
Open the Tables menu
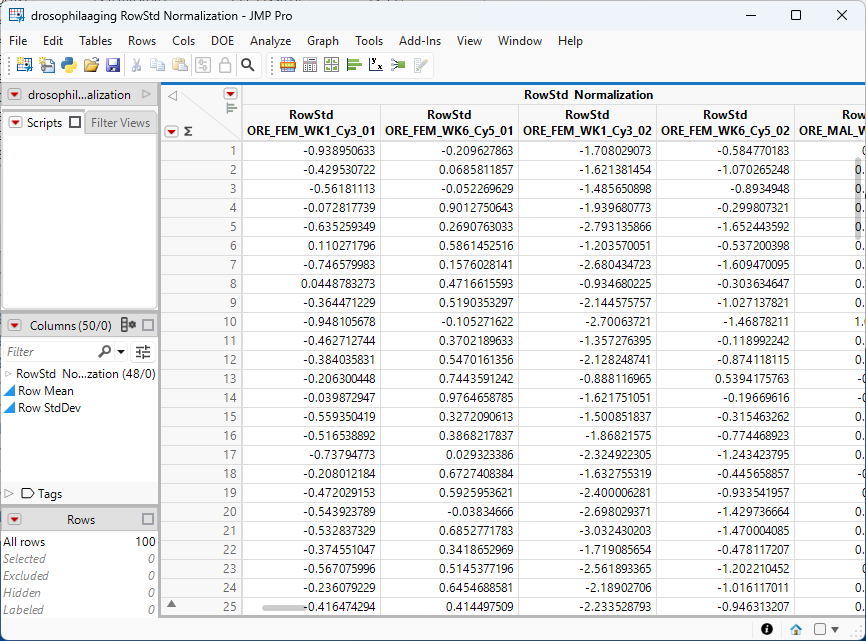[x=95, y=41]
